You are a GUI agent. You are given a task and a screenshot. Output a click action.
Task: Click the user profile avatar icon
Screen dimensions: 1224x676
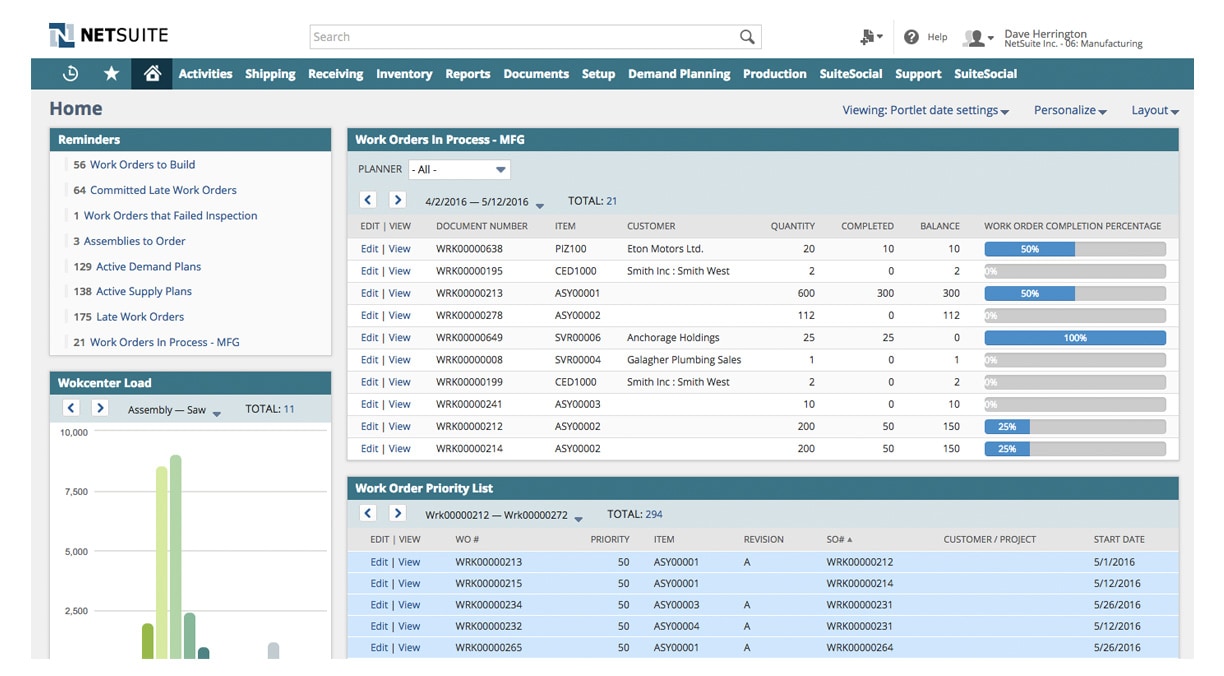pyautogui.click(x=973, y=38)
